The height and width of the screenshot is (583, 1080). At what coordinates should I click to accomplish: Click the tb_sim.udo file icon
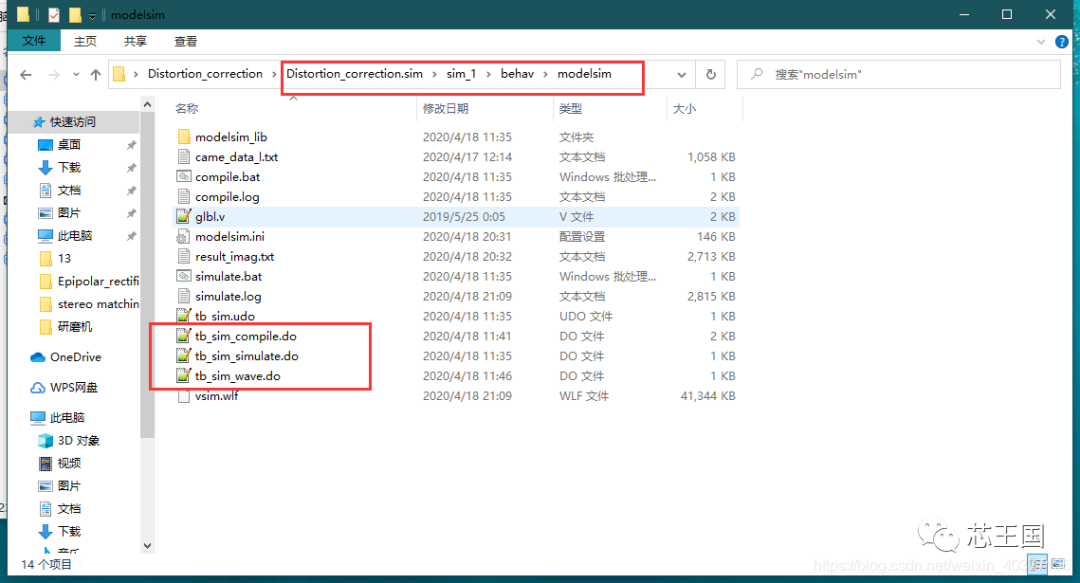point(184,316)
